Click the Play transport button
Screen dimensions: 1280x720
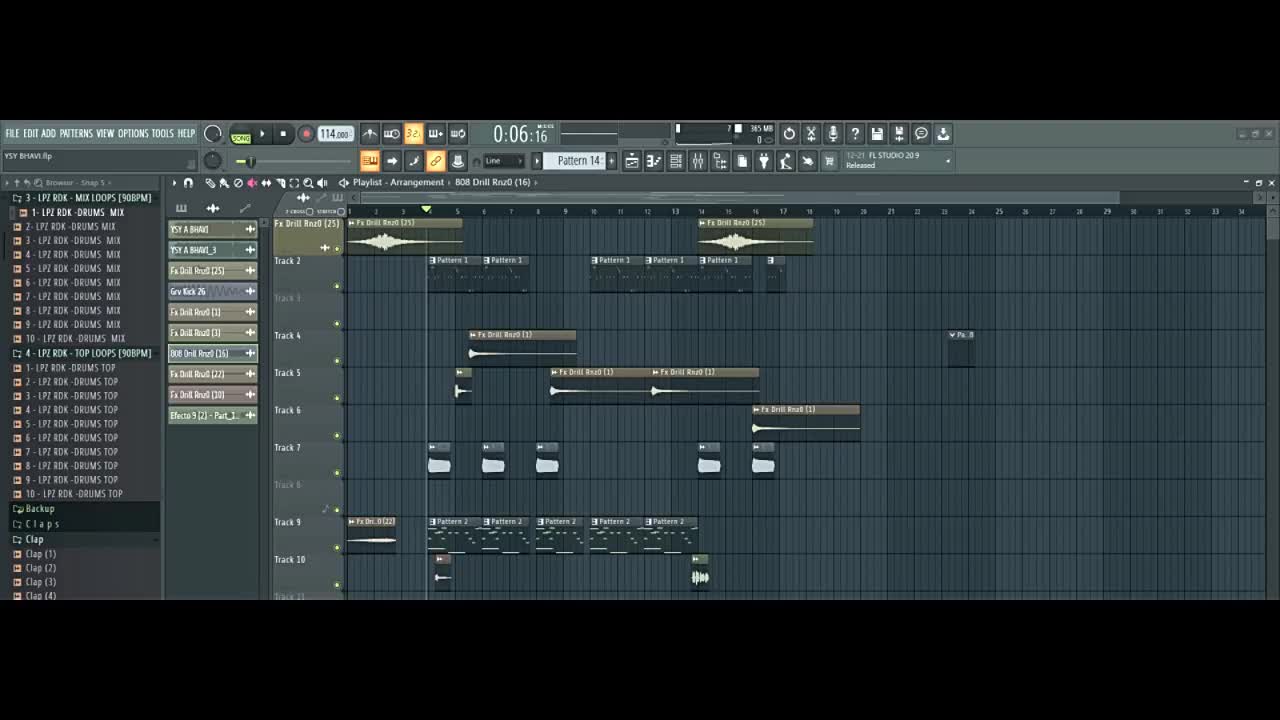(262, 133)
